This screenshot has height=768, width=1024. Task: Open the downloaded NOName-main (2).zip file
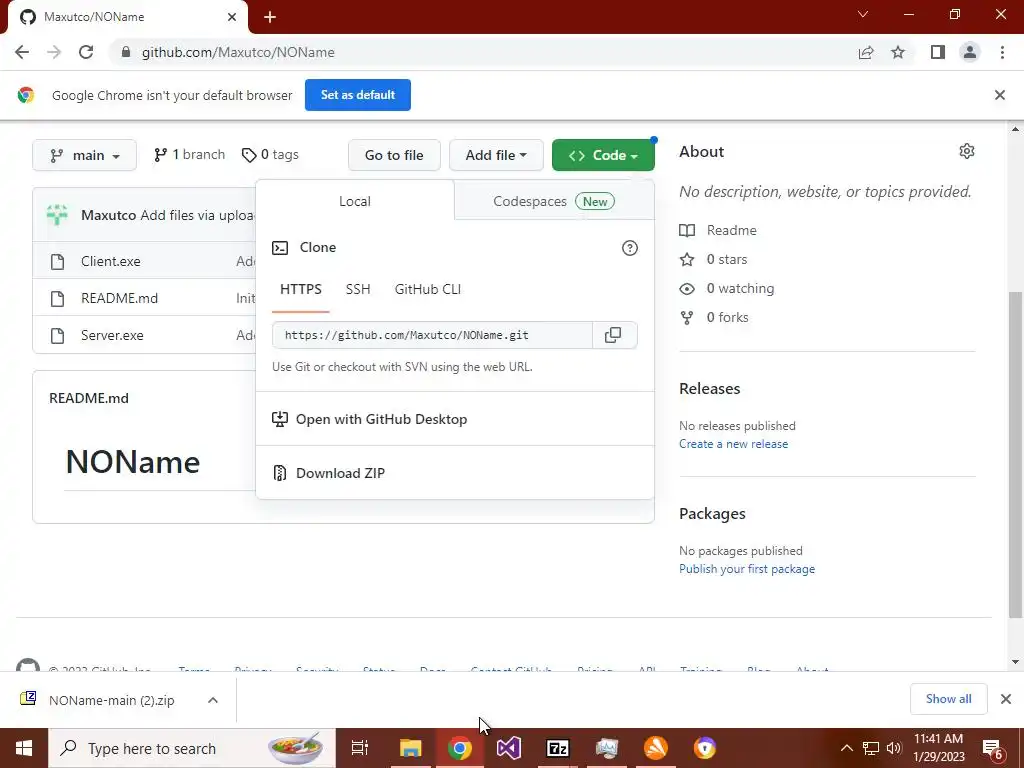(111, 700)
